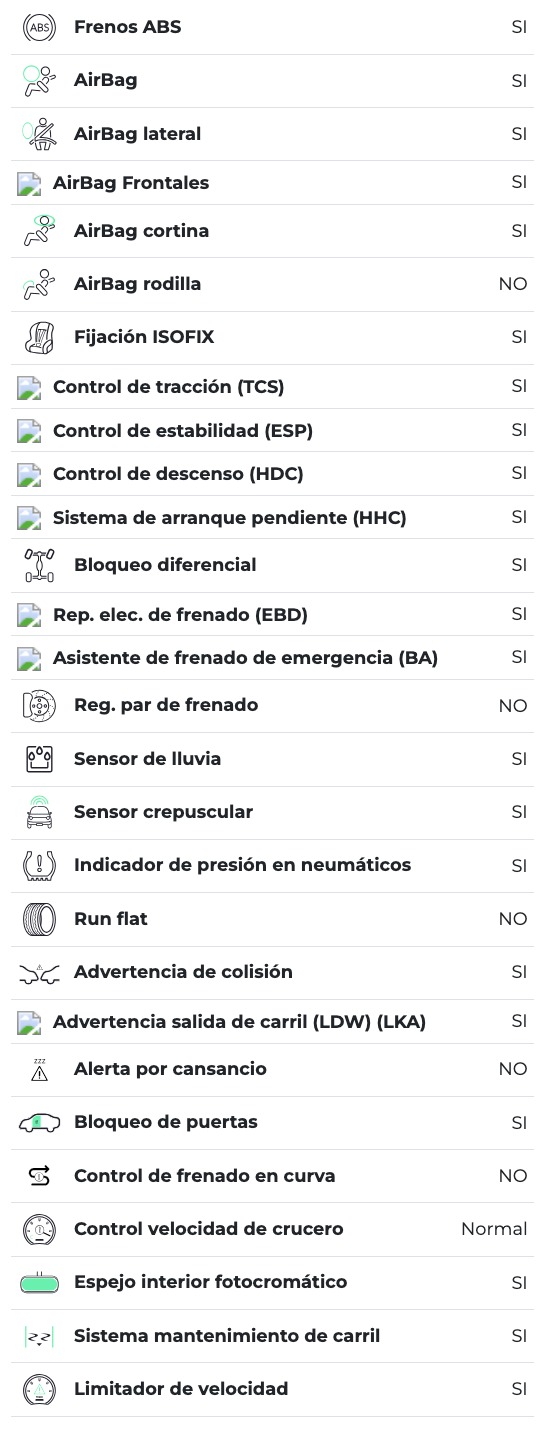
Task: Select the Normal value for cruise control
Action: (x=494, y=1229)
